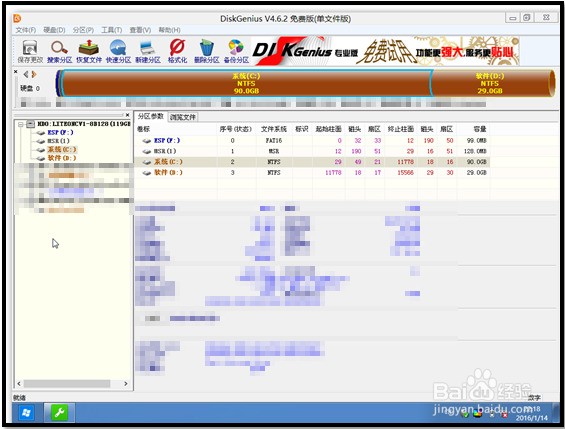Click drive icon beside MSR(1) in tree

tap(41, 141)
